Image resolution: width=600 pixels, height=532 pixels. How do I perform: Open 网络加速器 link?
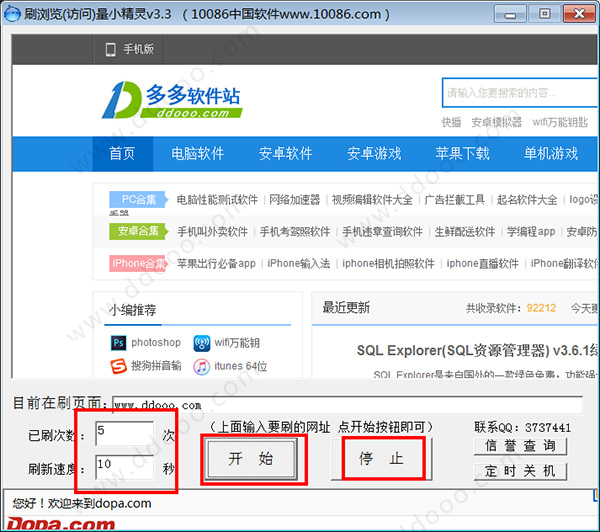coord(294,200)
